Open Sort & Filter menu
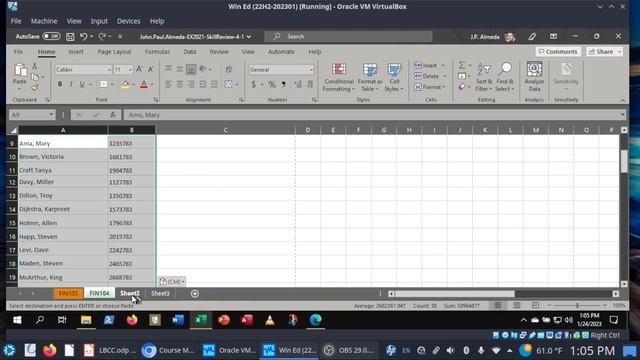The height and width of the screenshot is (360, 640). 484,78
